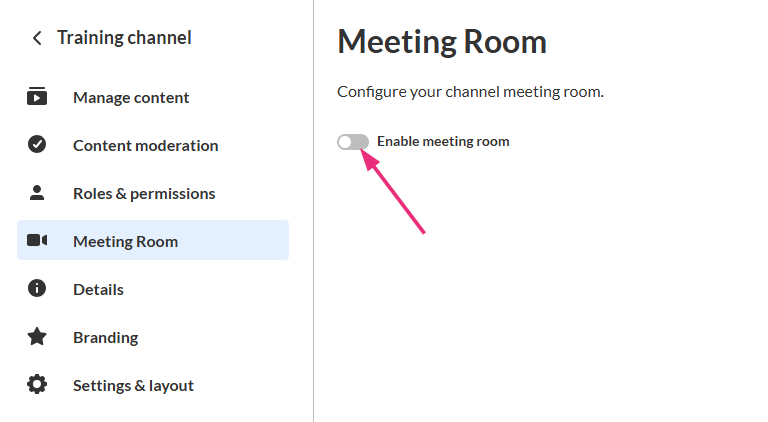
Task: Open the Manage content menu item
Action: click(x=131, y=97)
